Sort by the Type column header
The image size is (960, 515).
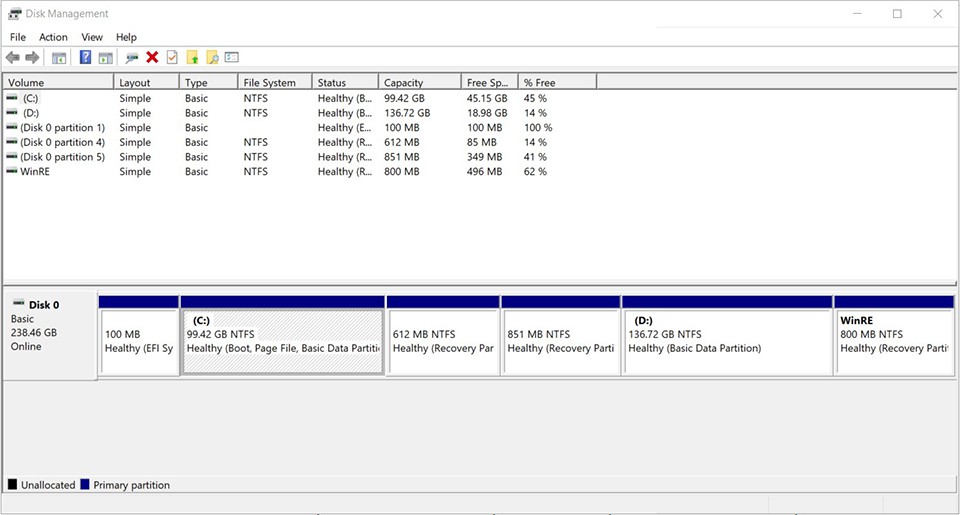point(208,82)
